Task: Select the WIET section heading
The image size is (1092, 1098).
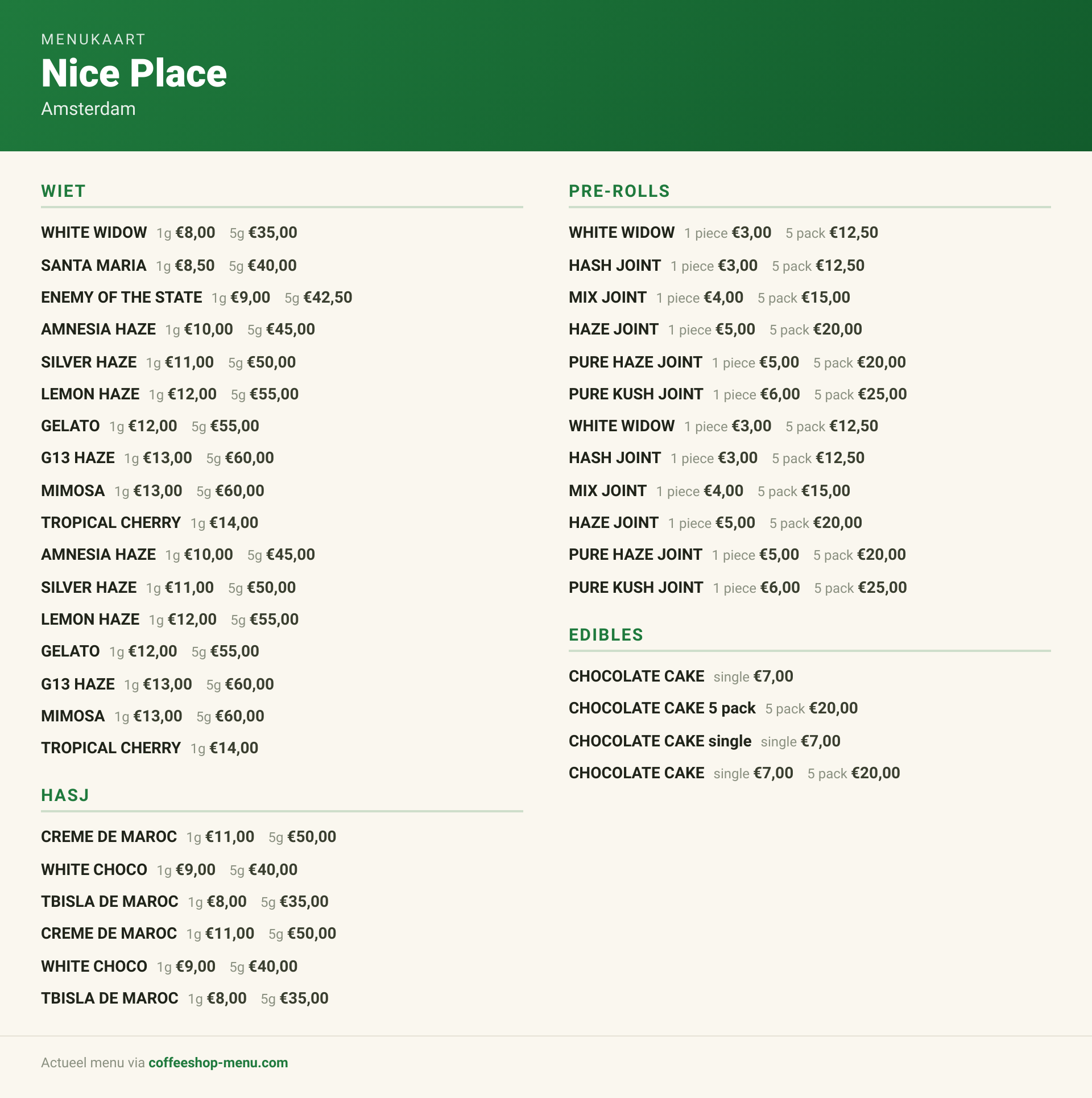Action: [x=63, y=191]
